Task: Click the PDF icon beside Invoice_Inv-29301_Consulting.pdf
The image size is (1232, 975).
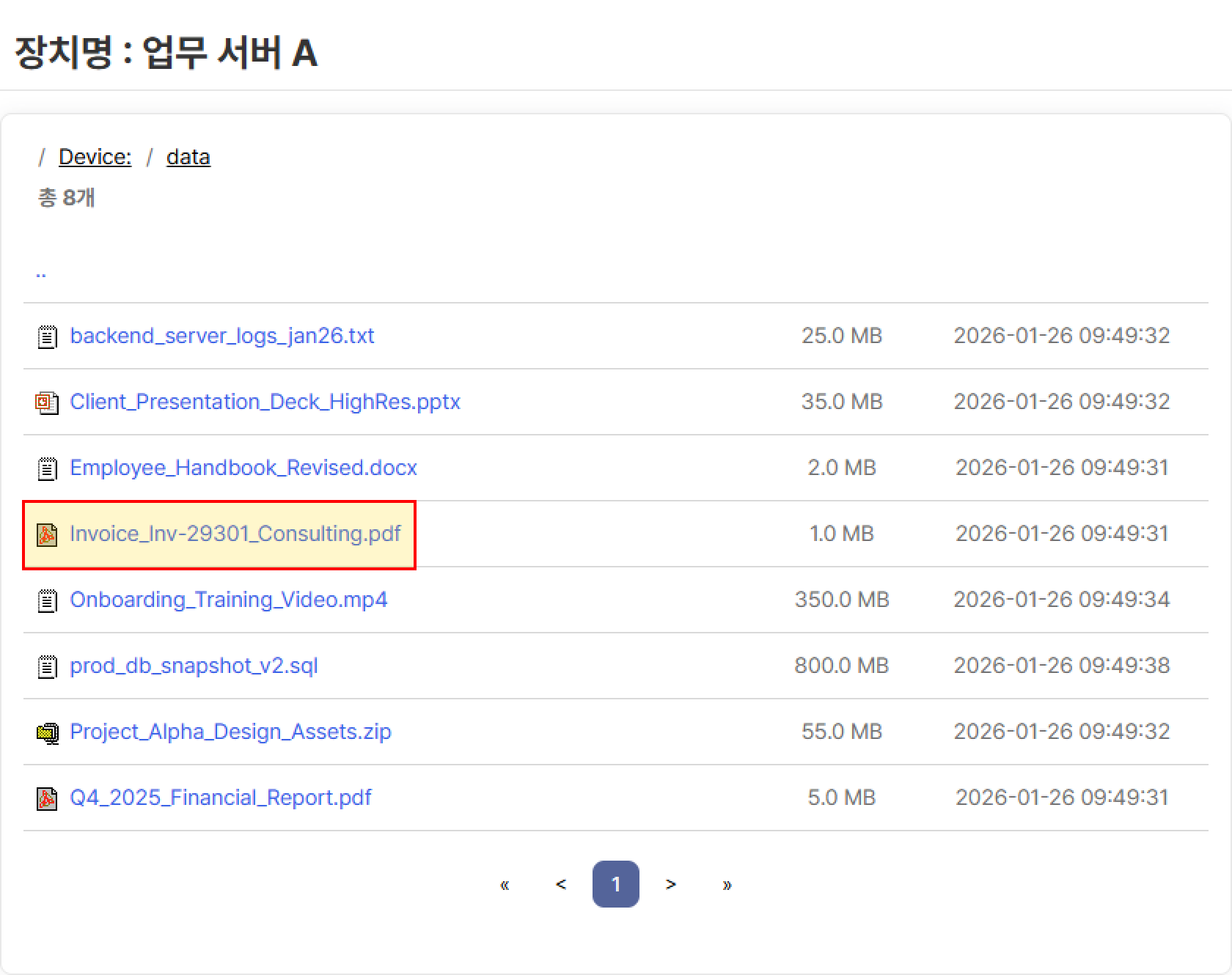Action: tap(47, 534)
